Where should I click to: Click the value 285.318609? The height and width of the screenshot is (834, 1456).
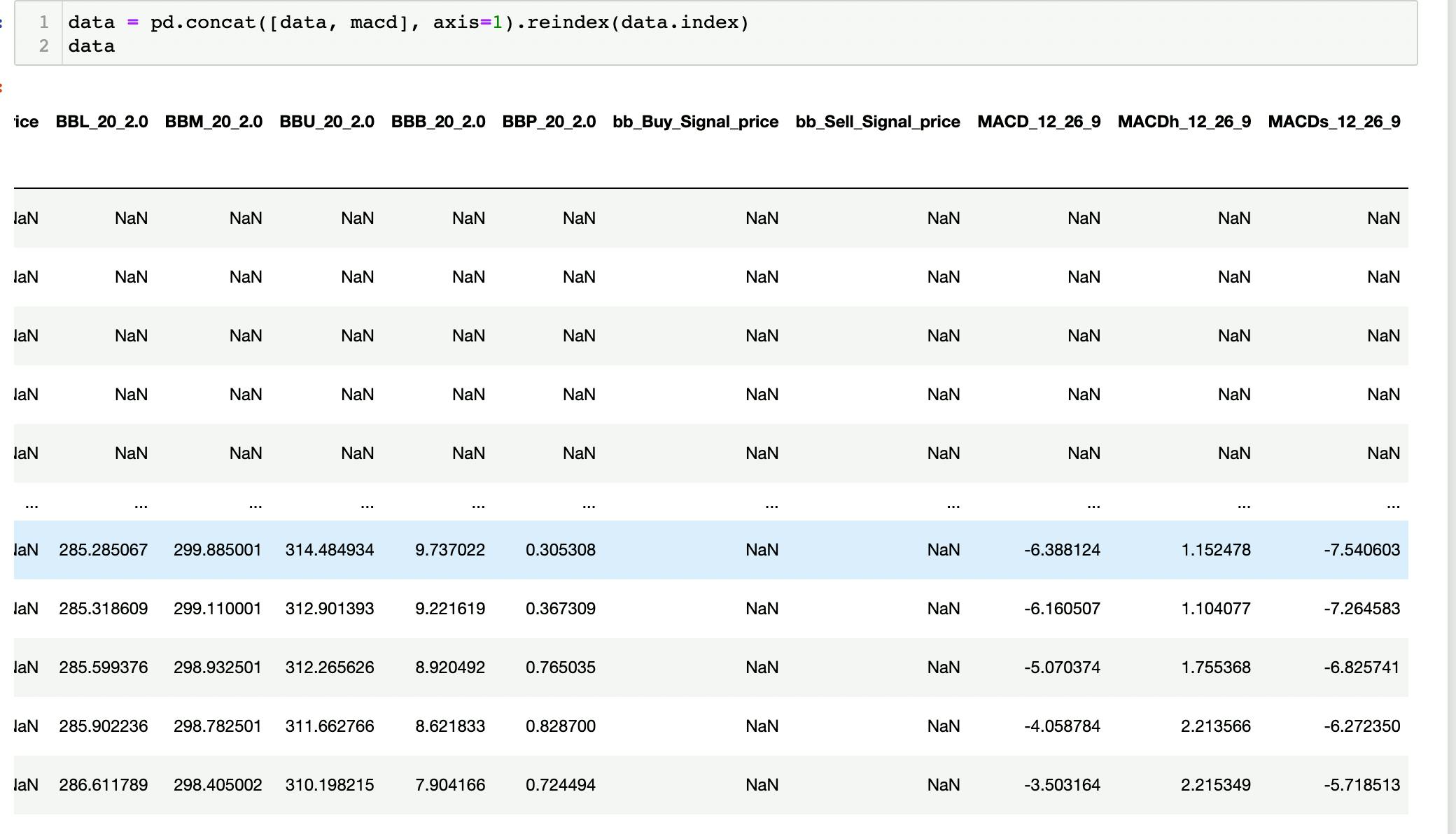tap(104, 609)
